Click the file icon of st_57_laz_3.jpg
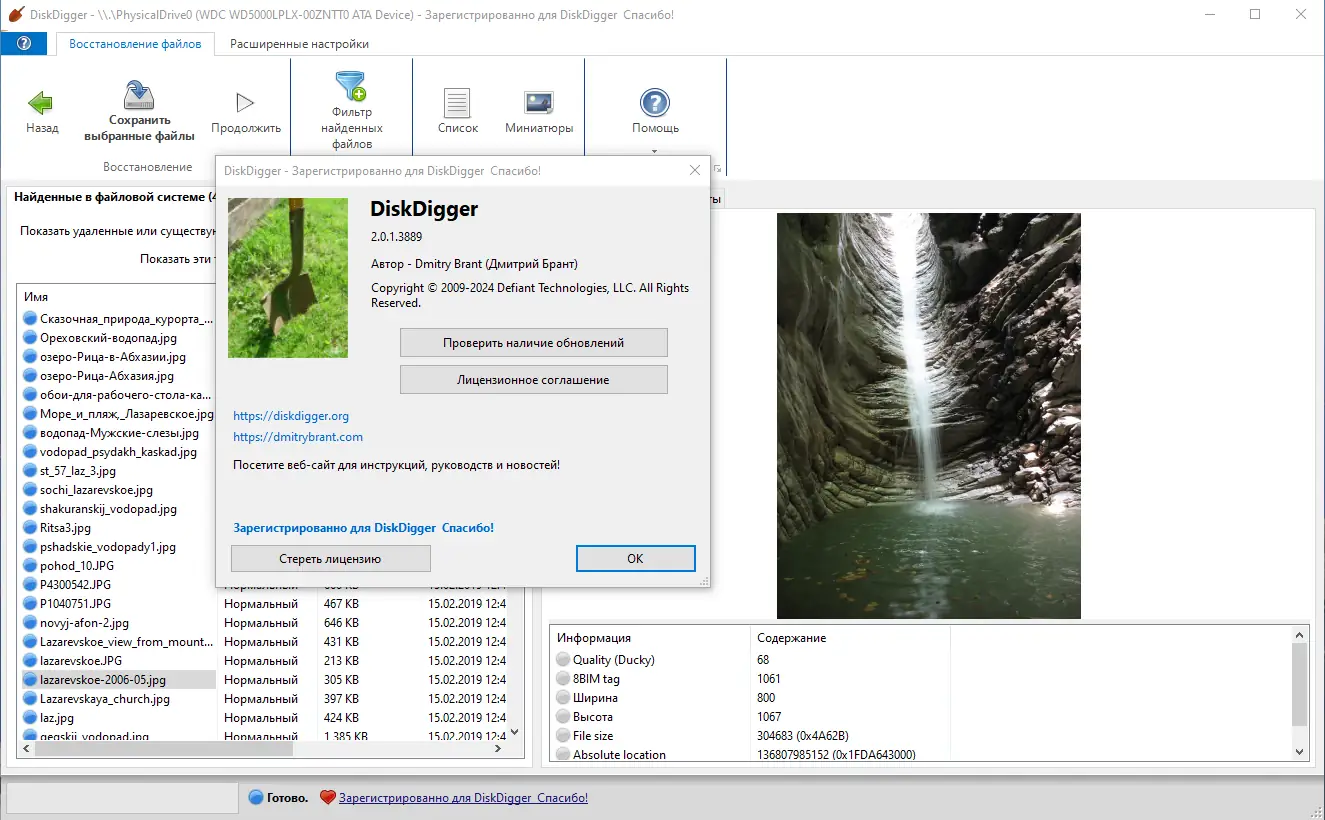The width and height of the screenshot is (1325, 820). click(30, 471)
